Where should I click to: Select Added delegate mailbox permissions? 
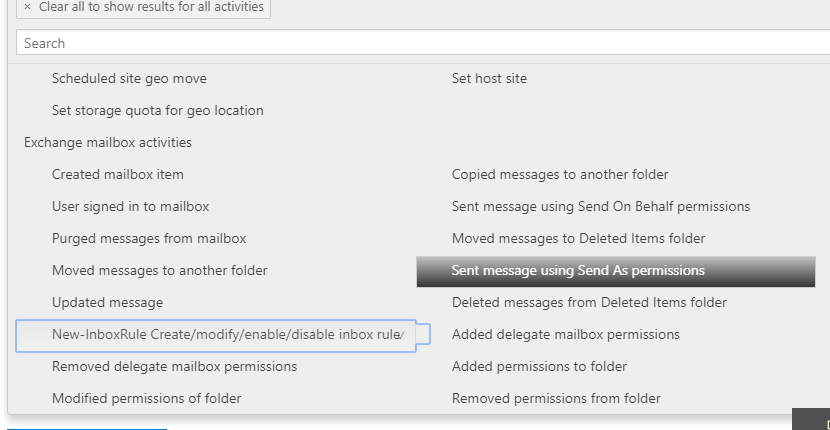click(x=565, y=334)
